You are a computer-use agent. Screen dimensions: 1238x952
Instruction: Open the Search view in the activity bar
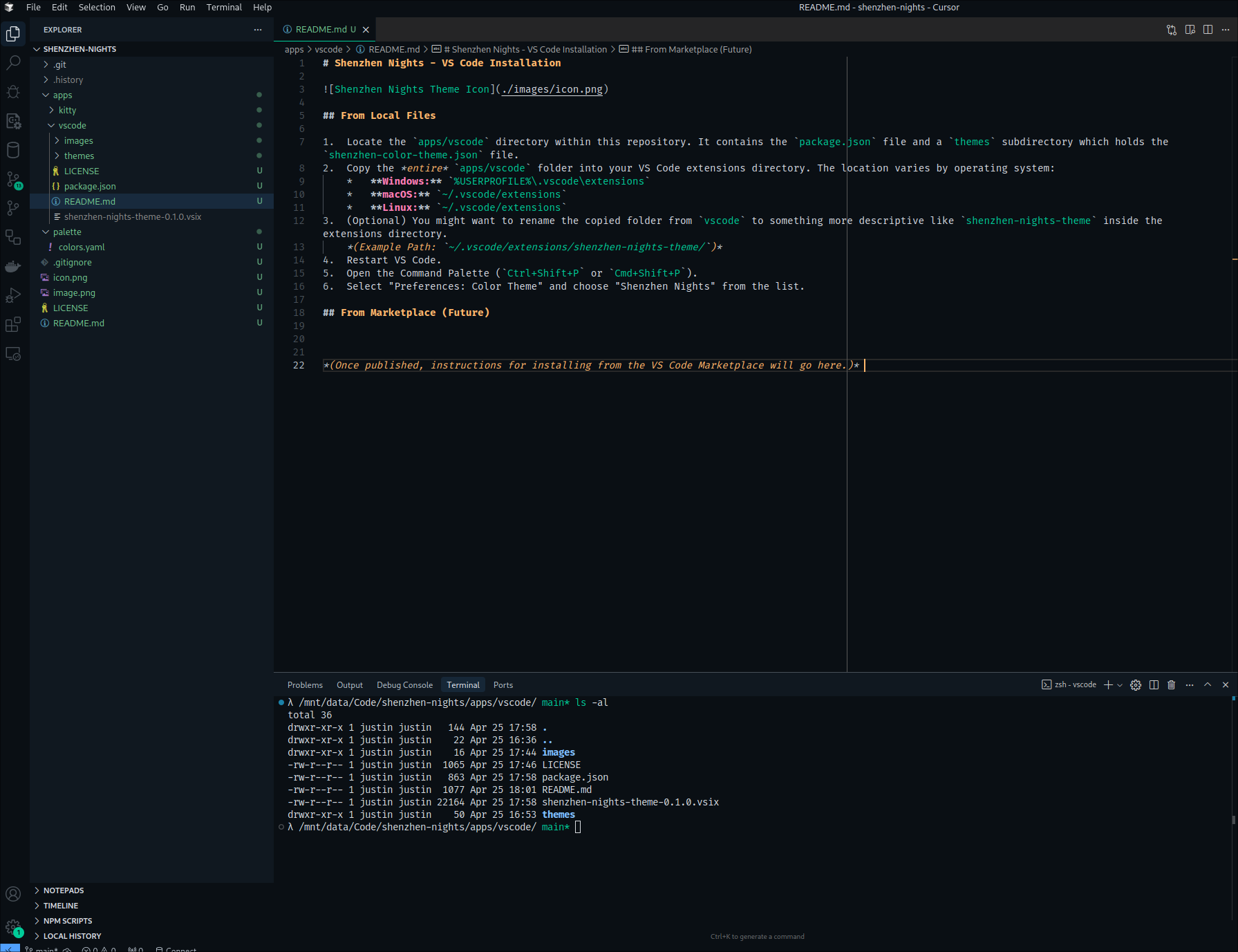click(x=13, y=62)
